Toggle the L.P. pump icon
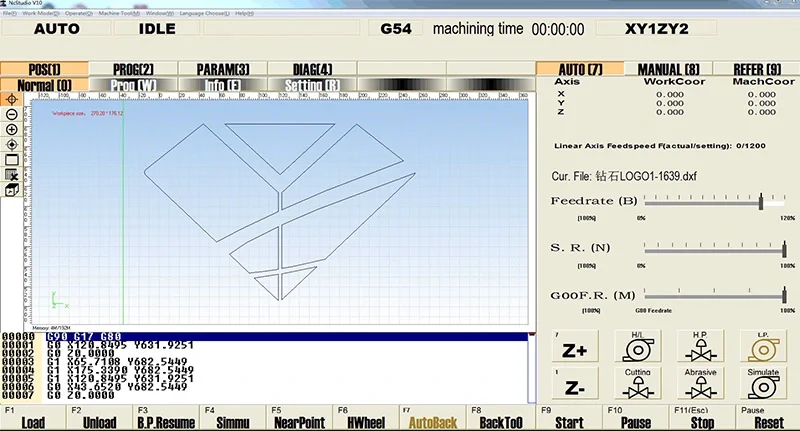Image resolution: width=800 pixels, height=431 pixels. (763, 347)
